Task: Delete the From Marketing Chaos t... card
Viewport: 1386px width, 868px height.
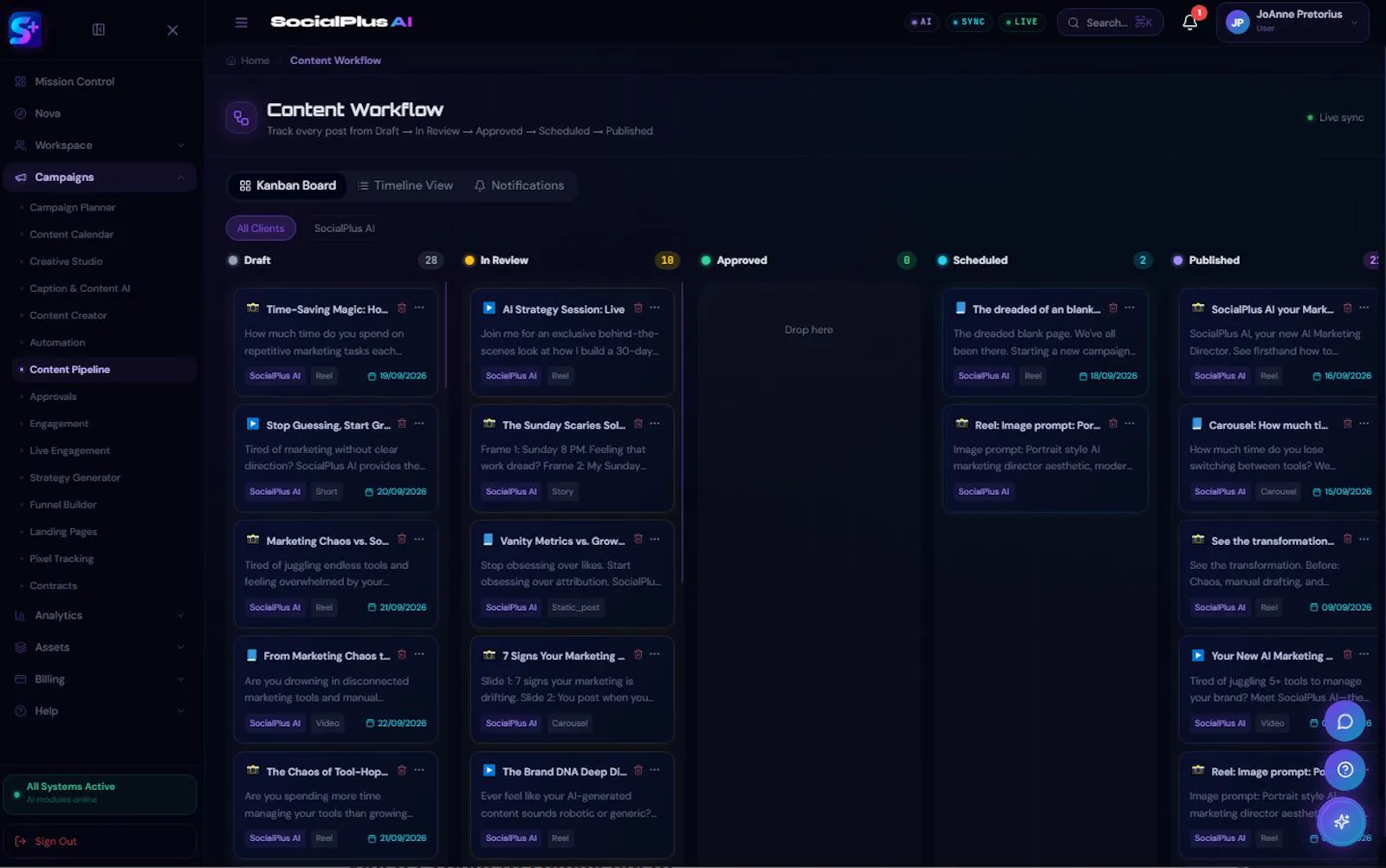Action: 402,655
